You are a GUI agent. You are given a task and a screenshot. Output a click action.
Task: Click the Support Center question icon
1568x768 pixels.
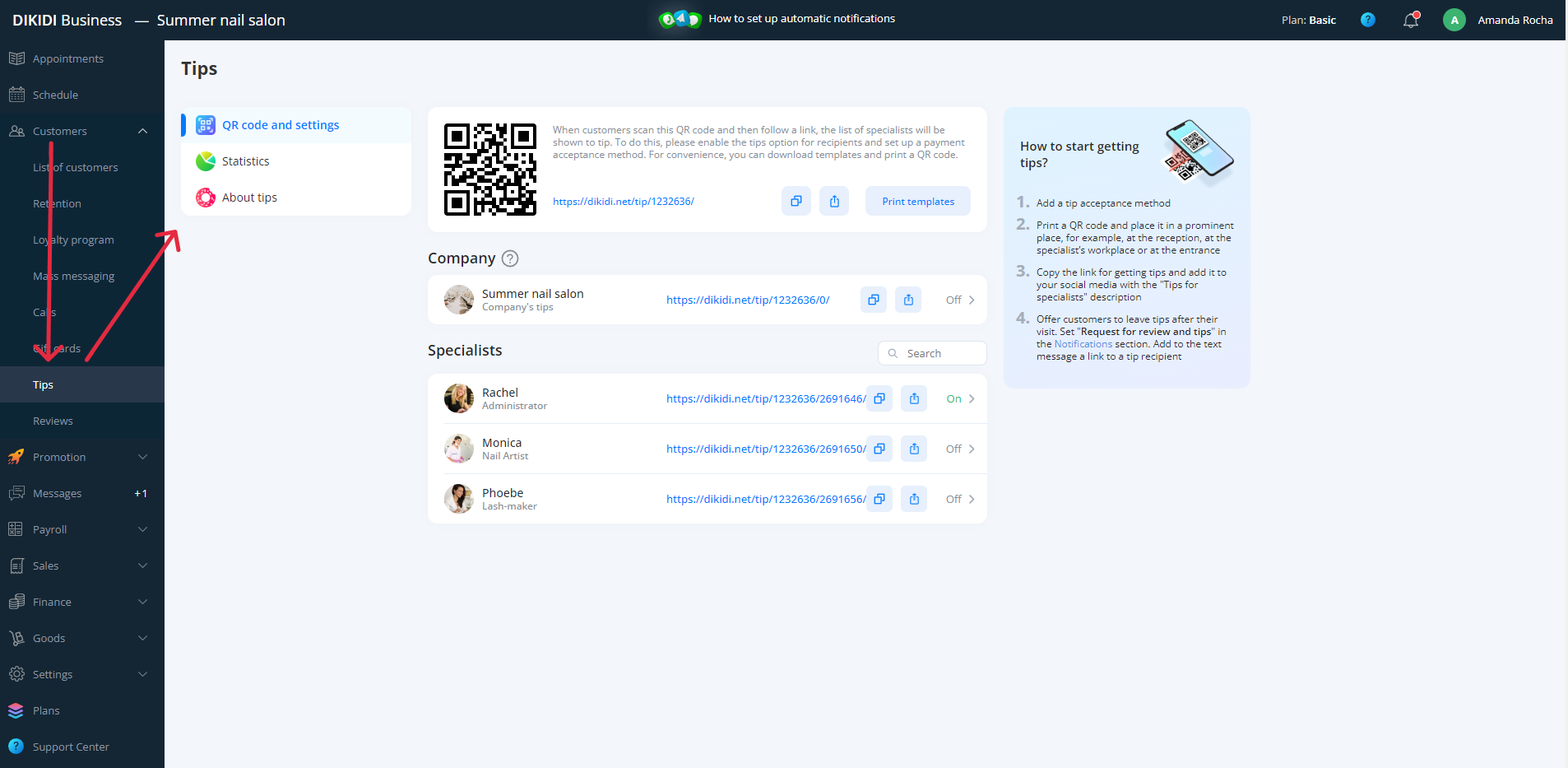16,747
